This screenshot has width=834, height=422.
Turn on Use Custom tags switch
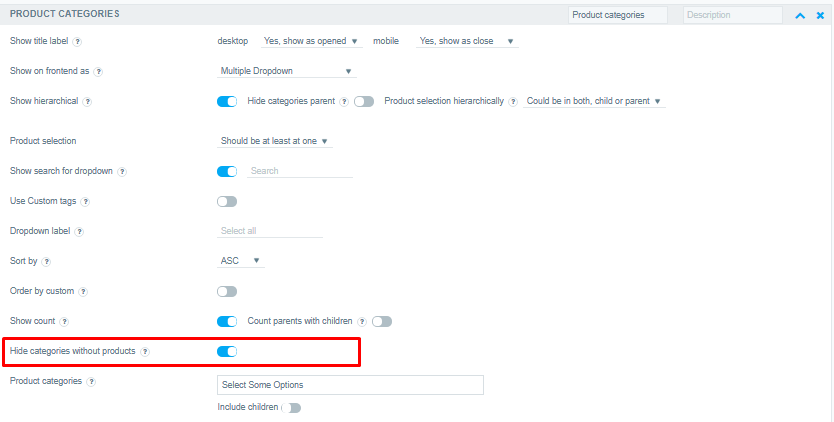[x=227, y=201]
